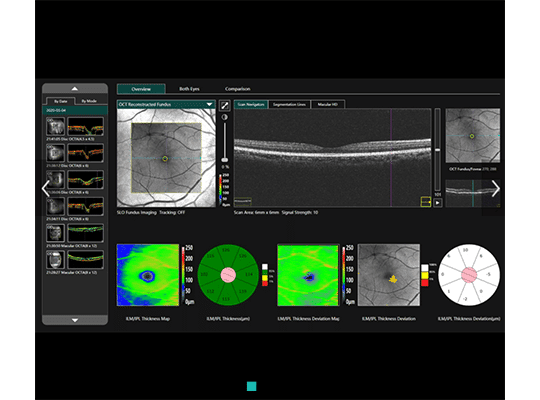540x400 pixels.
Task: Play the B-scan slice animation
Action: tap(437, 203)
